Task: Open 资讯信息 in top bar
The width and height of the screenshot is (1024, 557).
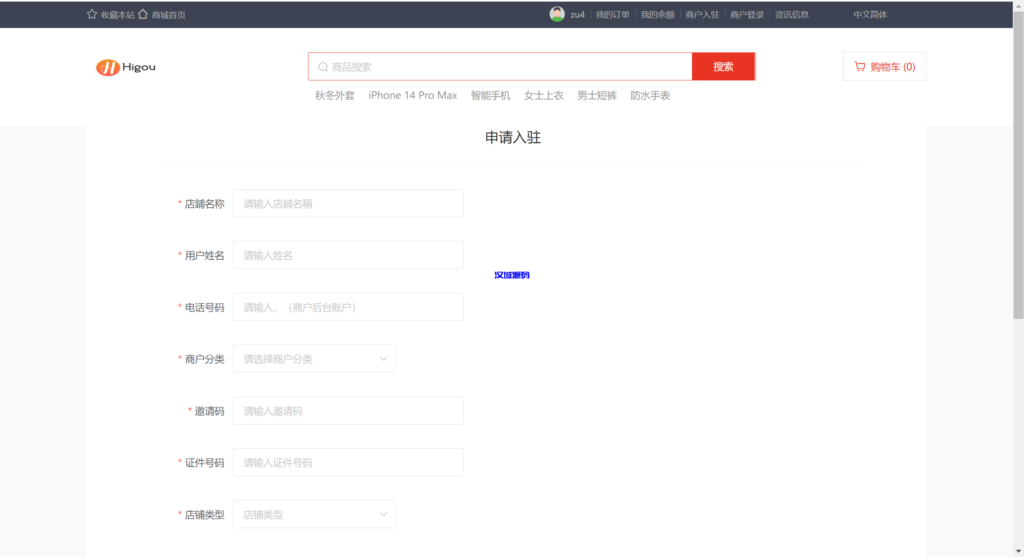Action: coord(792,14)
